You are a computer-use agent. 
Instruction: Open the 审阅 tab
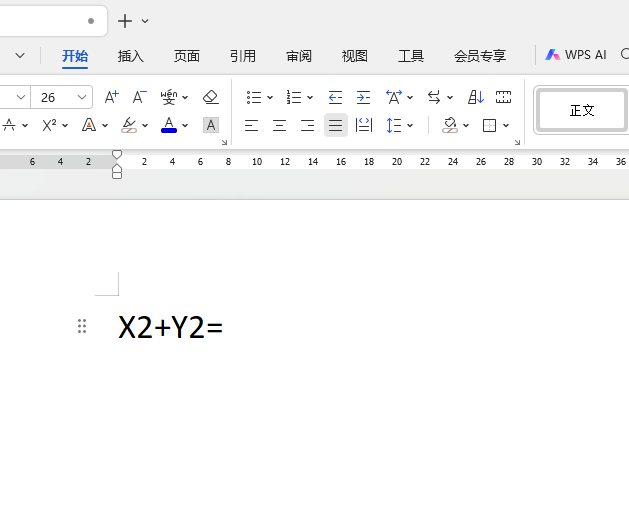click(x=299, y=56)
